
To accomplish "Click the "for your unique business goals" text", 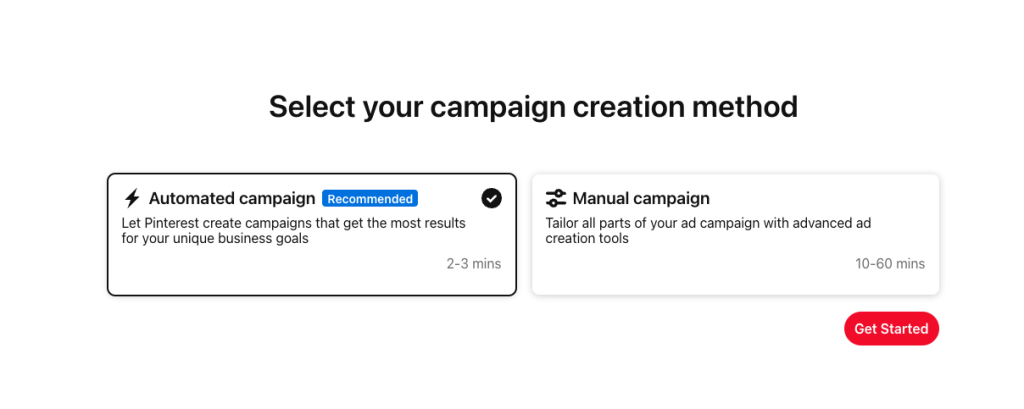I will tap(215, 239).
